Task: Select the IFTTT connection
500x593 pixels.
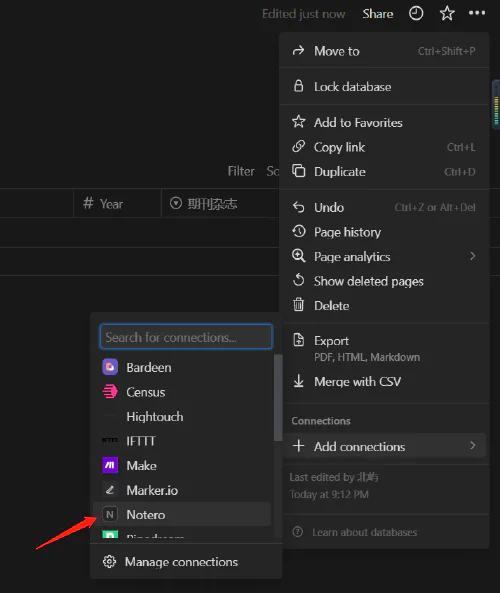Action: point(182,441)
